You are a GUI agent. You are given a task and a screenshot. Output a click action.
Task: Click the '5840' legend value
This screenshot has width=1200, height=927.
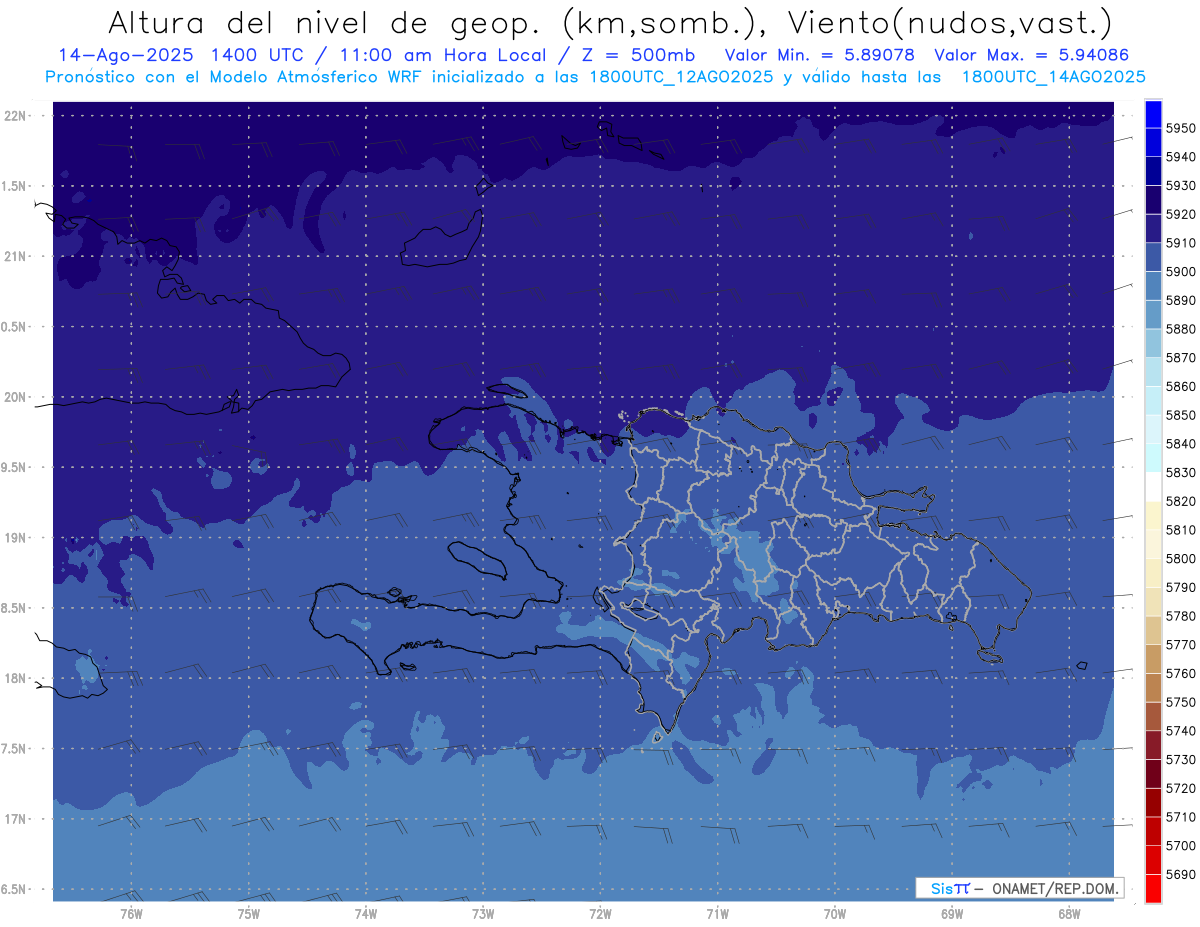(x=1181, y=444)
